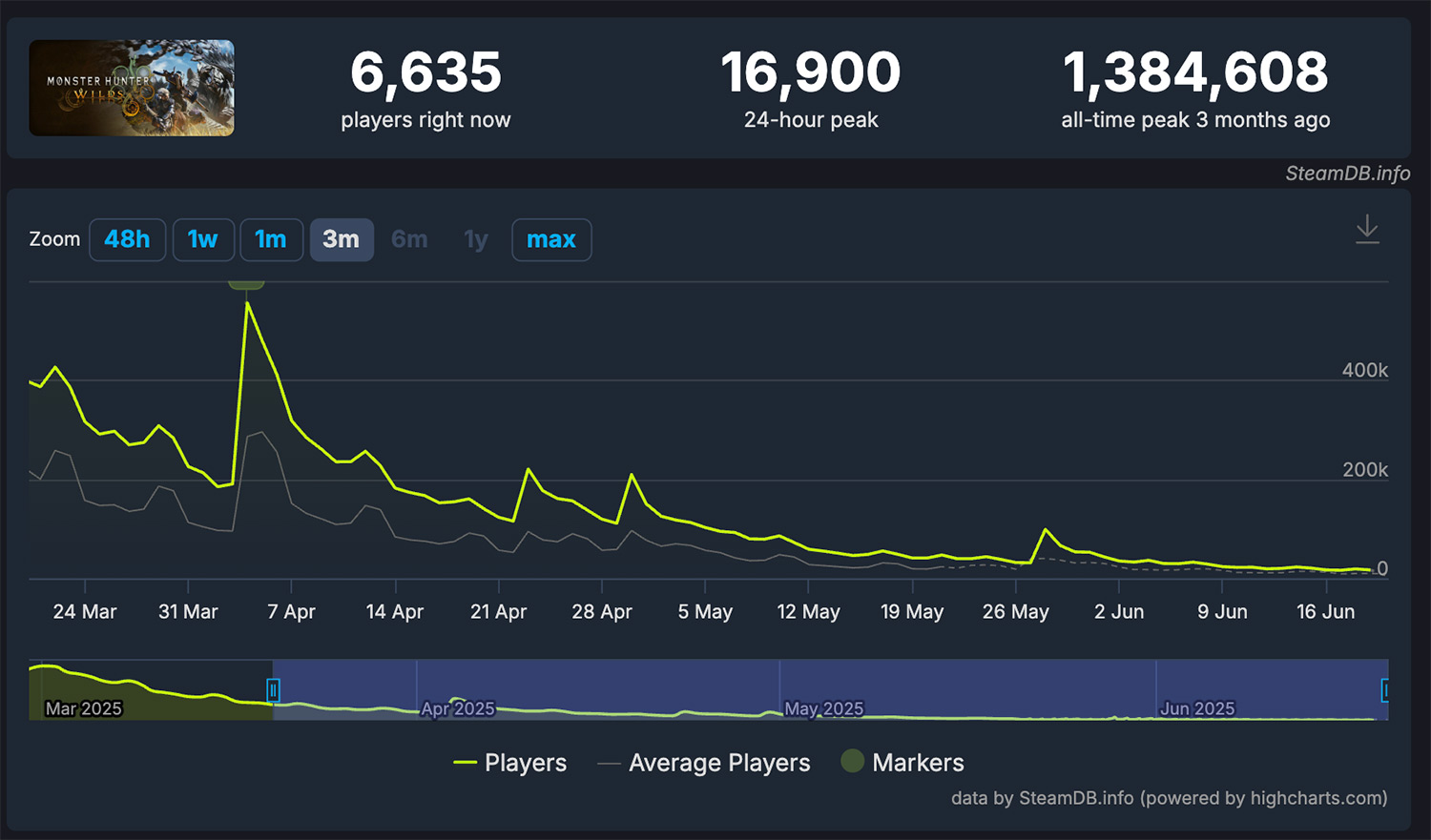The height and width of the screenshot is (840, 1431).
Task: Click the Jun 2025 navigator label
Action: (1197, 708)
